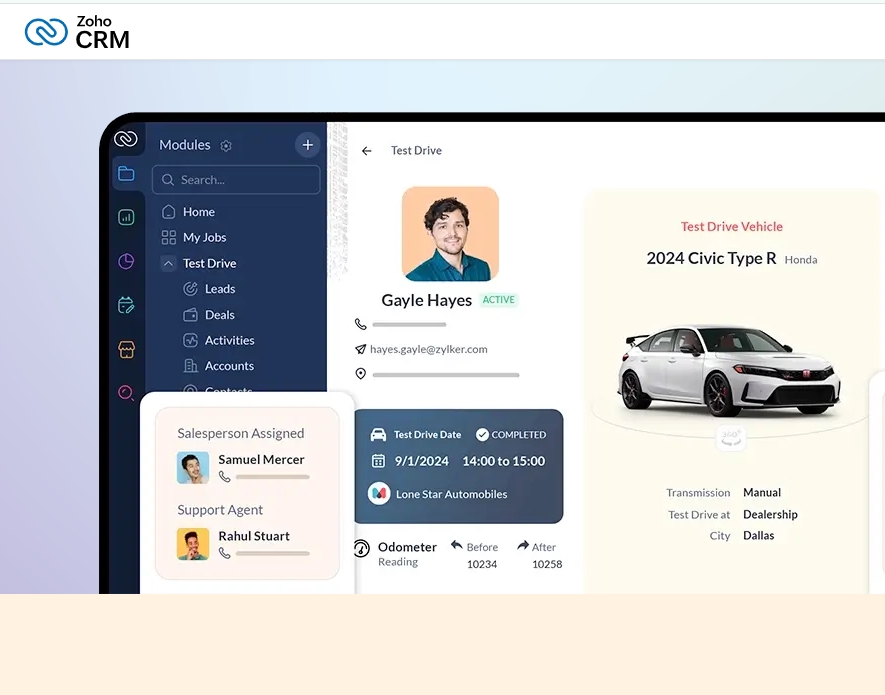Click the 360 degree view button under car
885x695 pixels.
pos(731,438)
